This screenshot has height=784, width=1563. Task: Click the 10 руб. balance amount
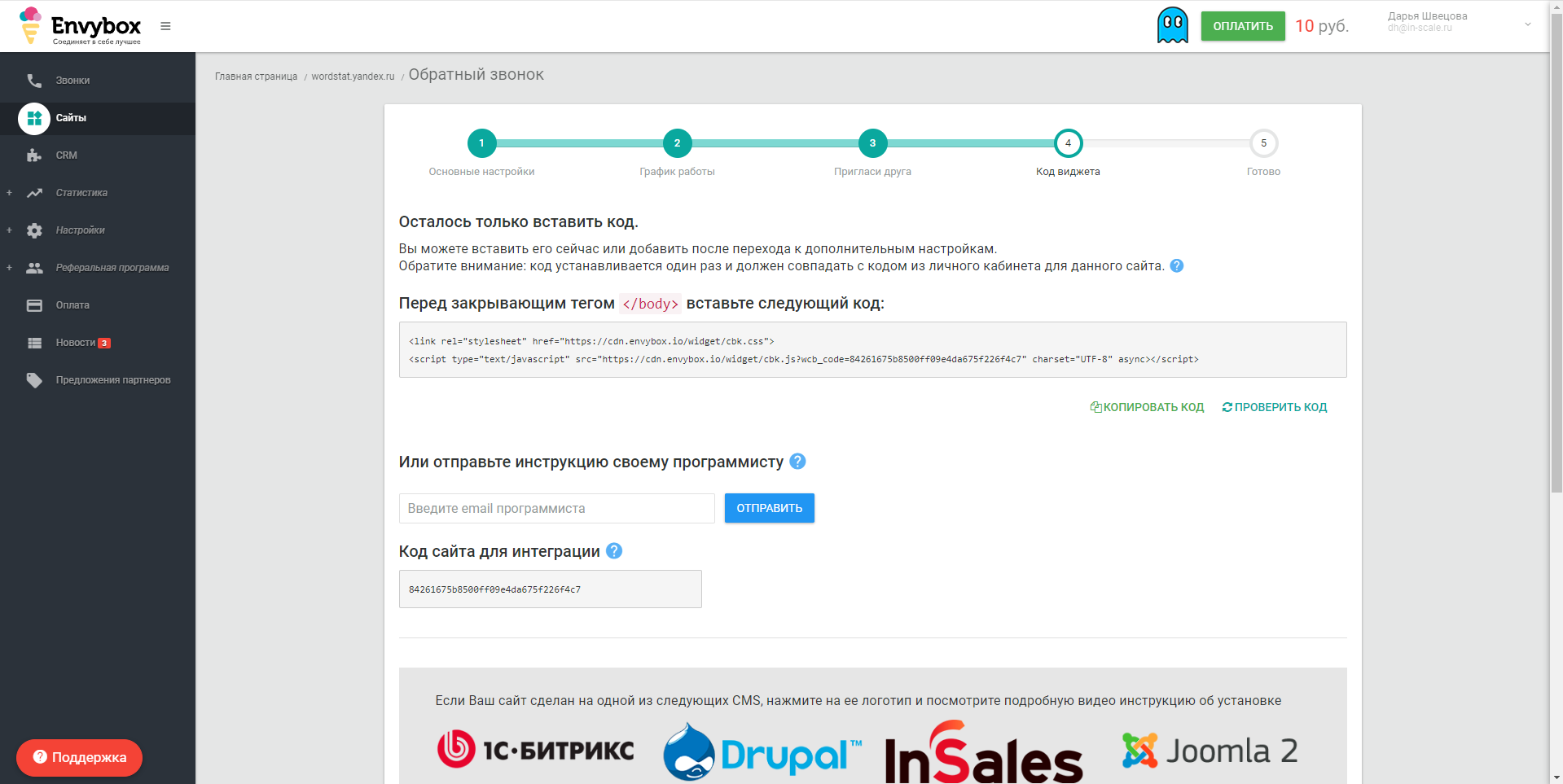1322,26
